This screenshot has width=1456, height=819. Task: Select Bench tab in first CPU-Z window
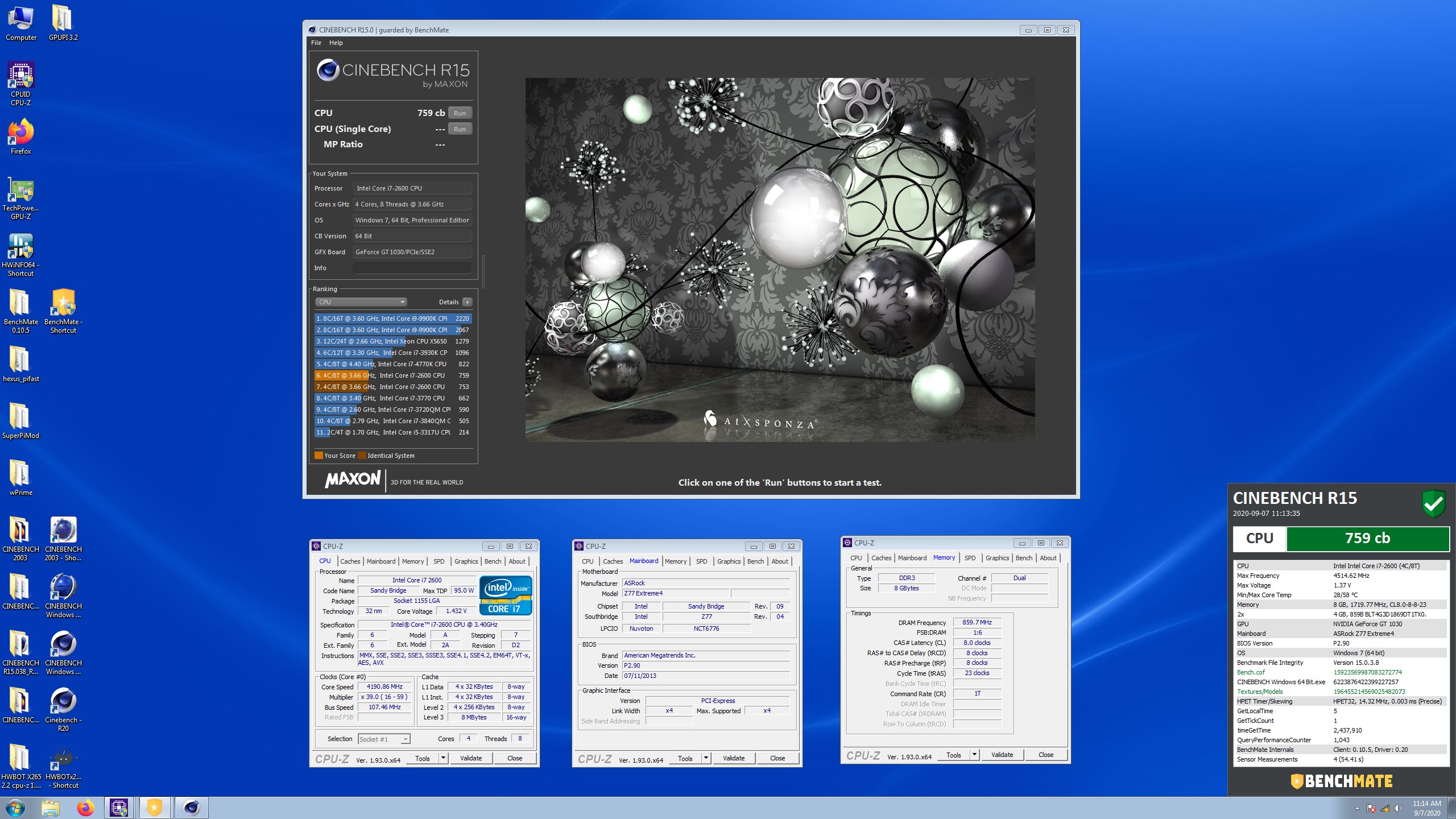tap(493, 561)
